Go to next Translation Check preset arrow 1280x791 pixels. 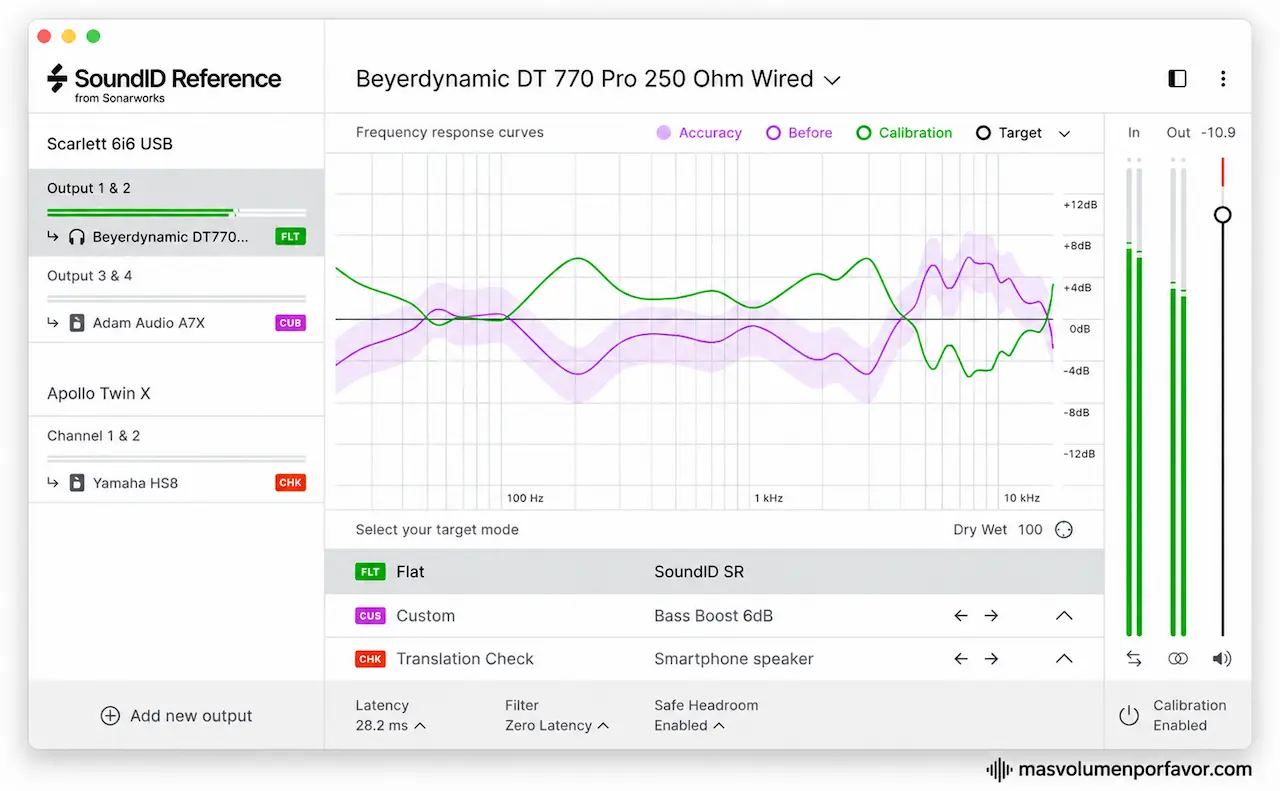click(991, 659)
